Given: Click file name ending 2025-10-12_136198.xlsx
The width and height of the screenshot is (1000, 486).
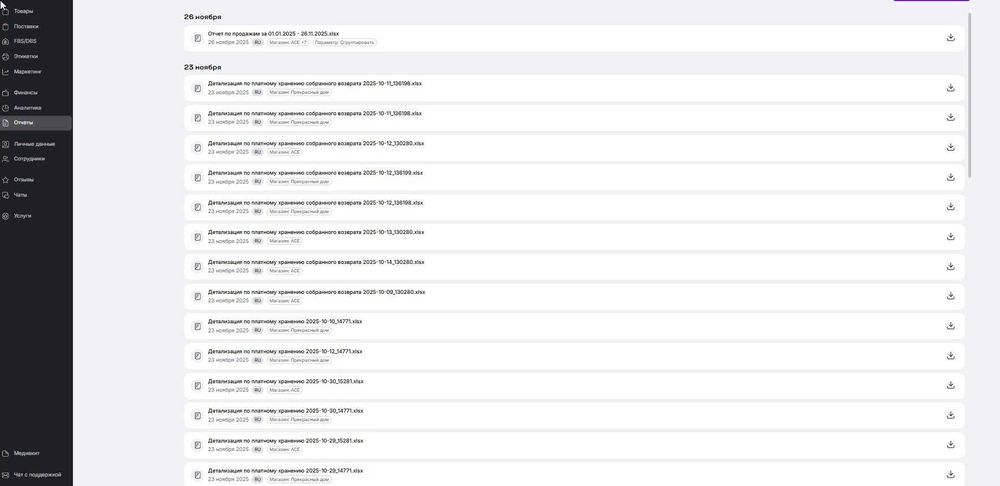Looking at the screenshot, I should tap(315, 203).
